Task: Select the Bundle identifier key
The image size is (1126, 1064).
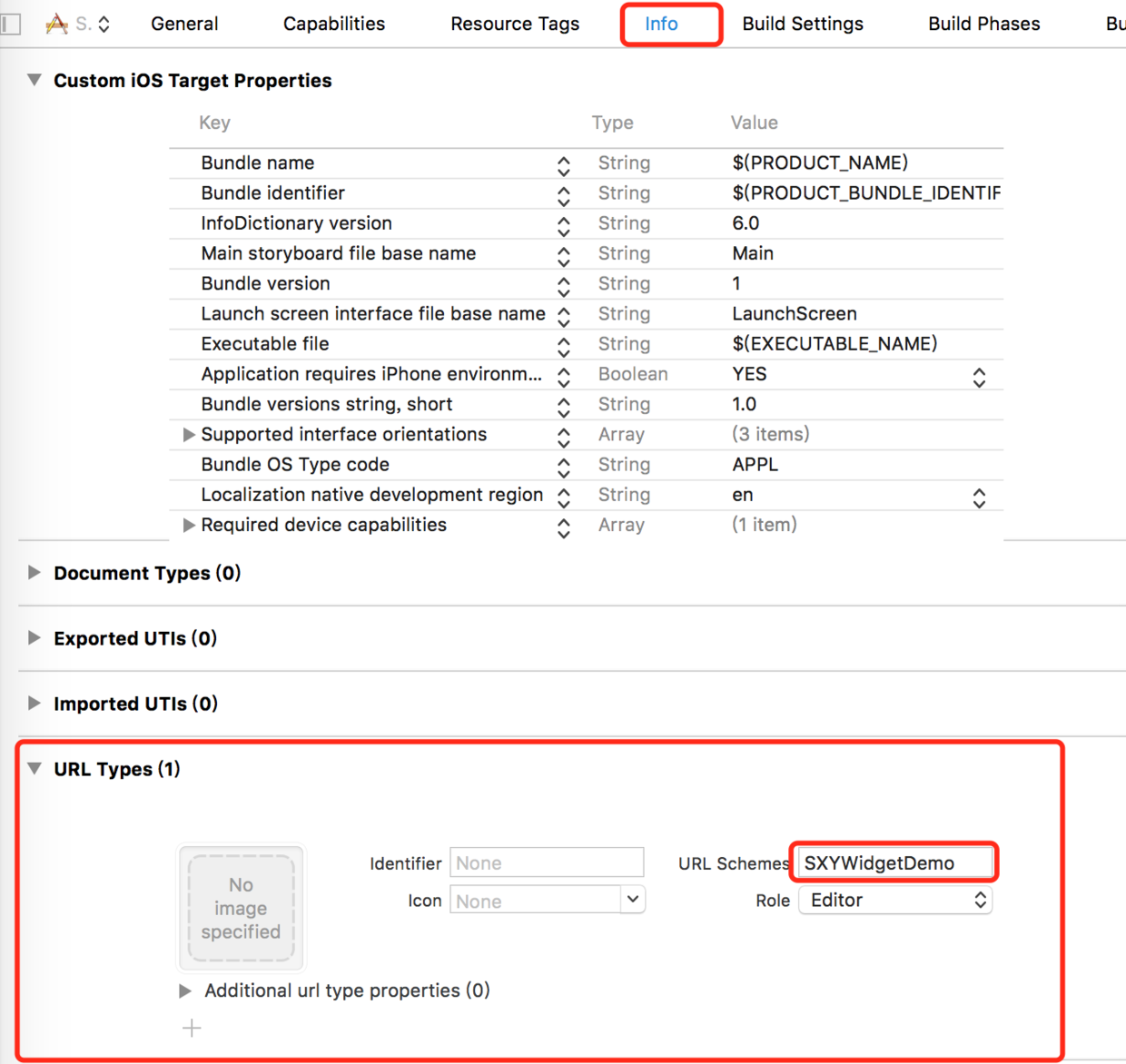Action: coord(273,192)
